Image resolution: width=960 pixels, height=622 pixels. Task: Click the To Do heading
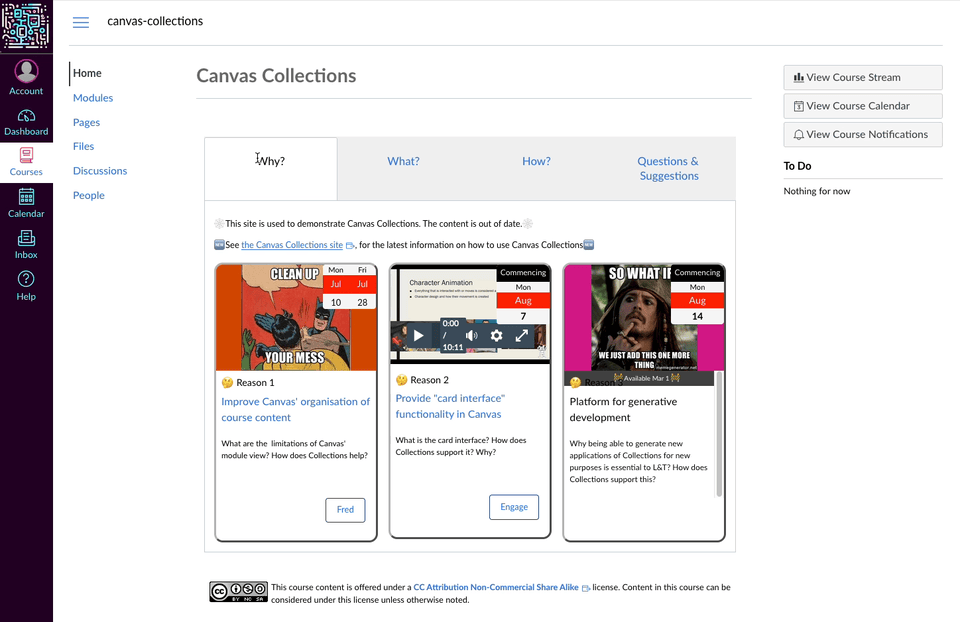pos(797,166)
